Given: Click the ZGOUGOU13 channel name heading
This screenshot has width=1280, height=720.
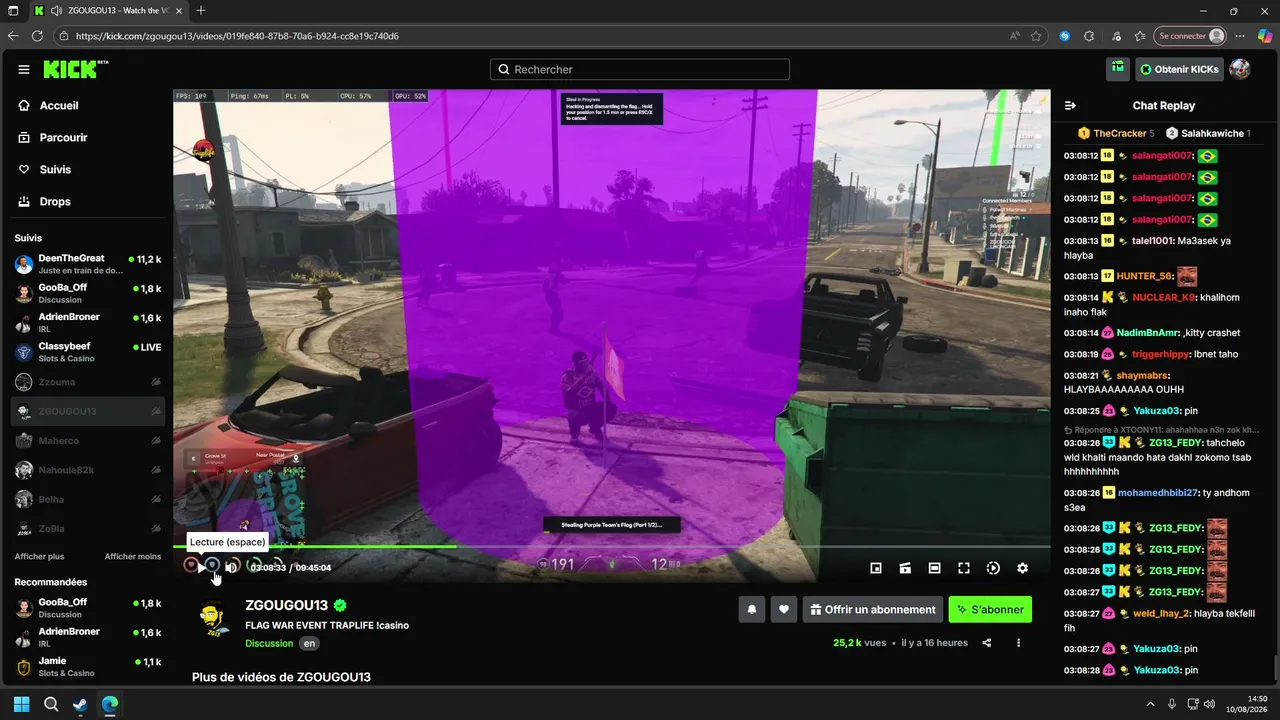Looking at the screenshot, I should point(286,605).
